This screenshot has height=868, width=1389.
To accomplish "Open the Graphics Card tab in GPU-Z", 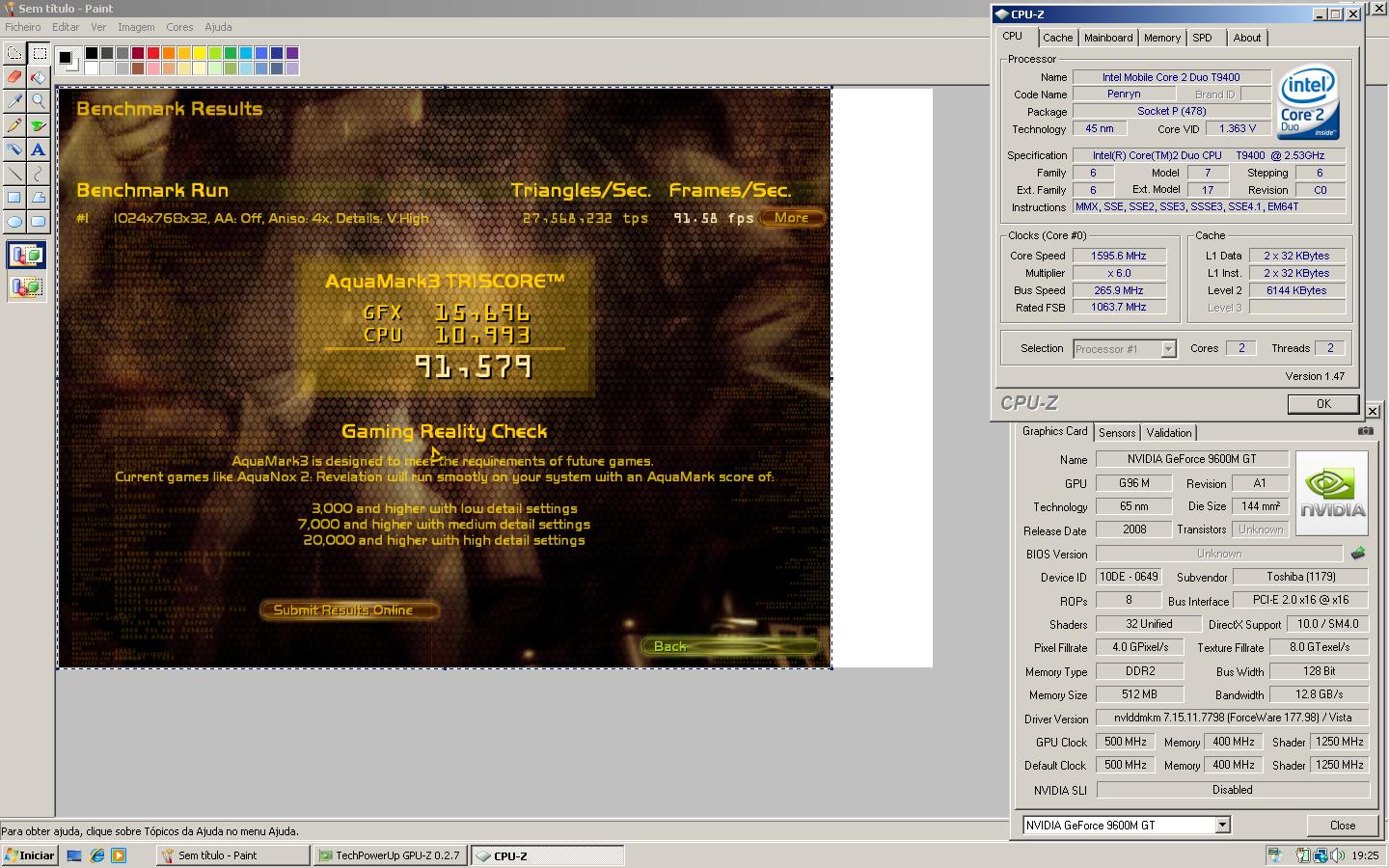I will pos(1054,431).
